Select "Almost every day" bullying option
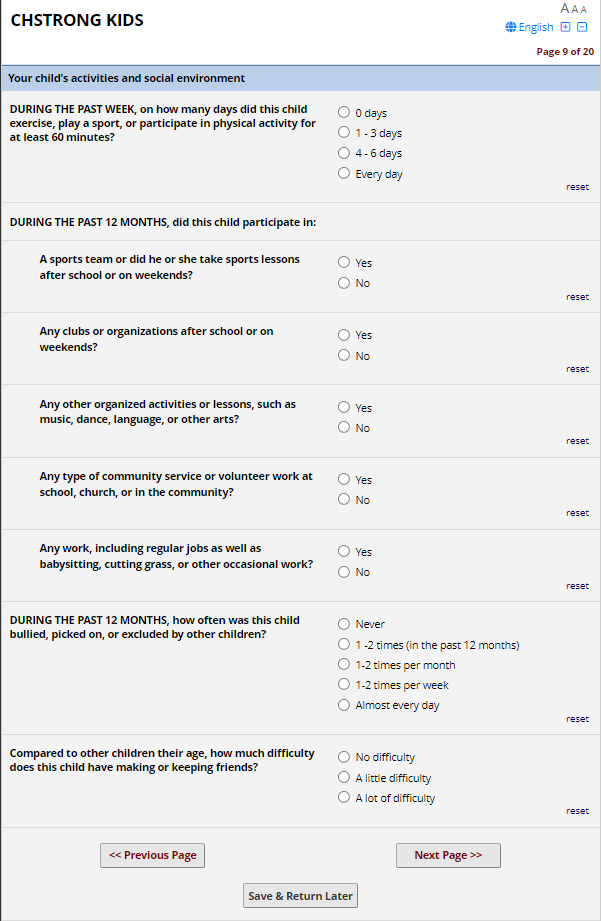The width and height of the screenshot is (601, 921). click(x=344, y=705)
